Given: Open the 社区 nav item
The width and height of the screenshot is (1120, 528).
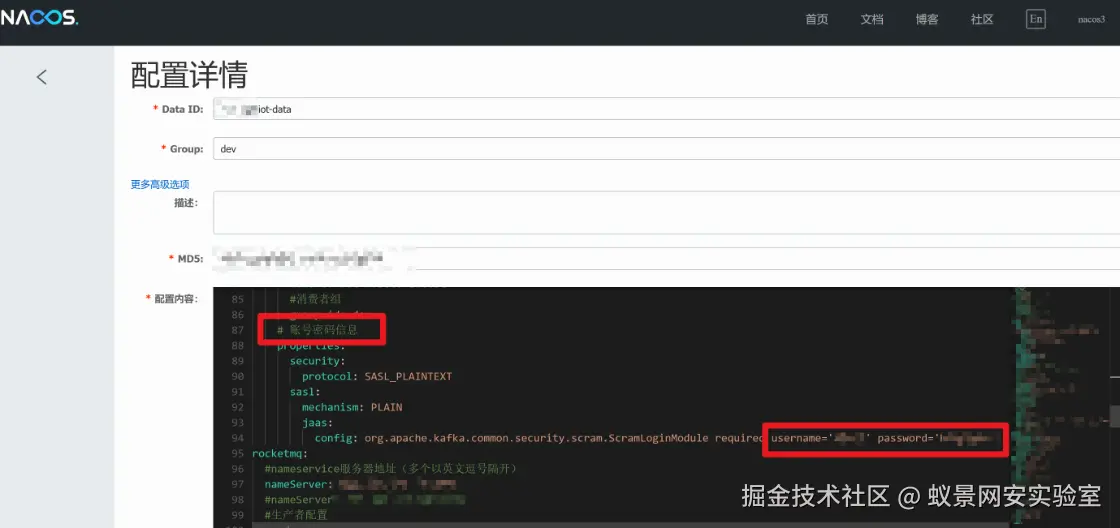Looking at the screenshot, I should [x=982, y=19].
